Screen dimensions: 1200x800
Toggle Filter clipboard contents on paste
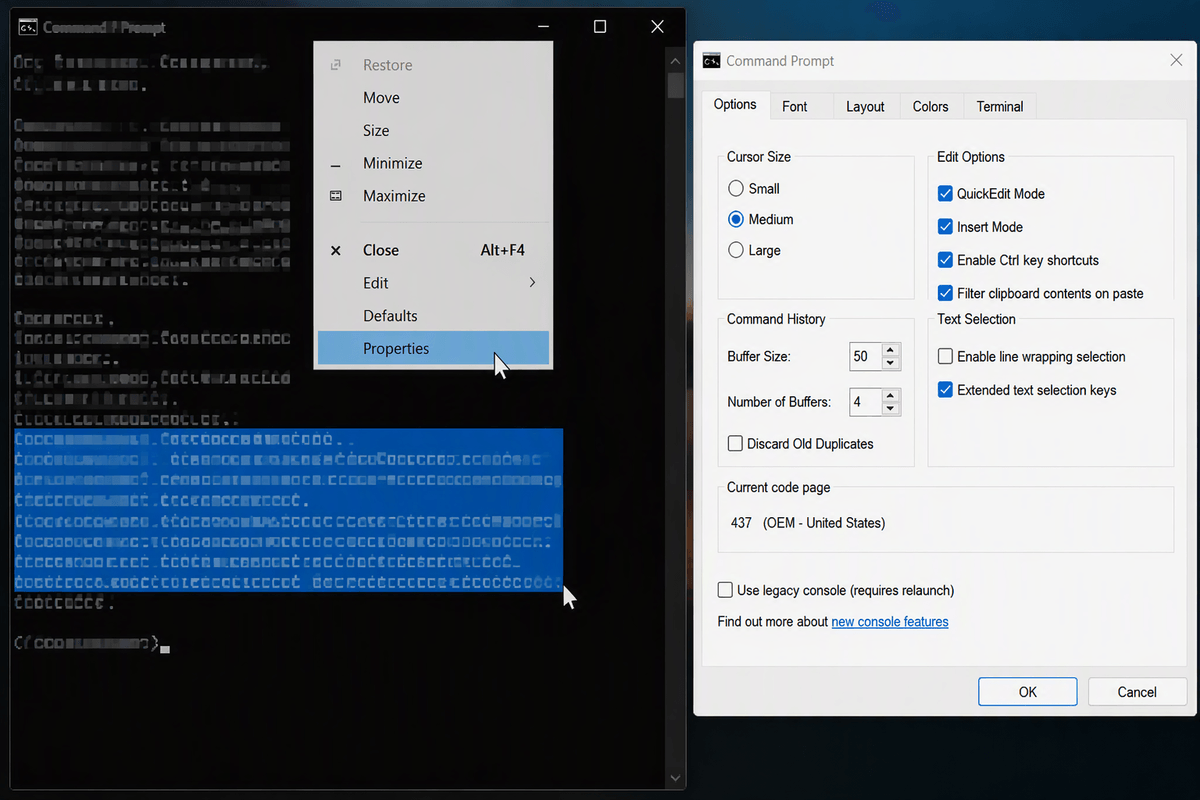tap(945, 293)
